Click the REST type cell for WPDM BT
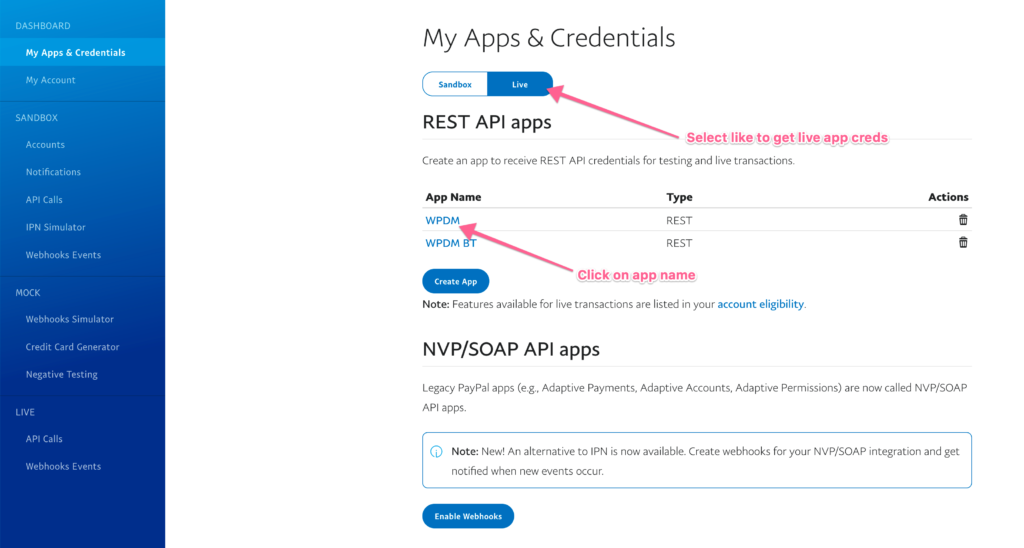Image resolution: width=1024 pixels, height=548 pixels. 679,243
